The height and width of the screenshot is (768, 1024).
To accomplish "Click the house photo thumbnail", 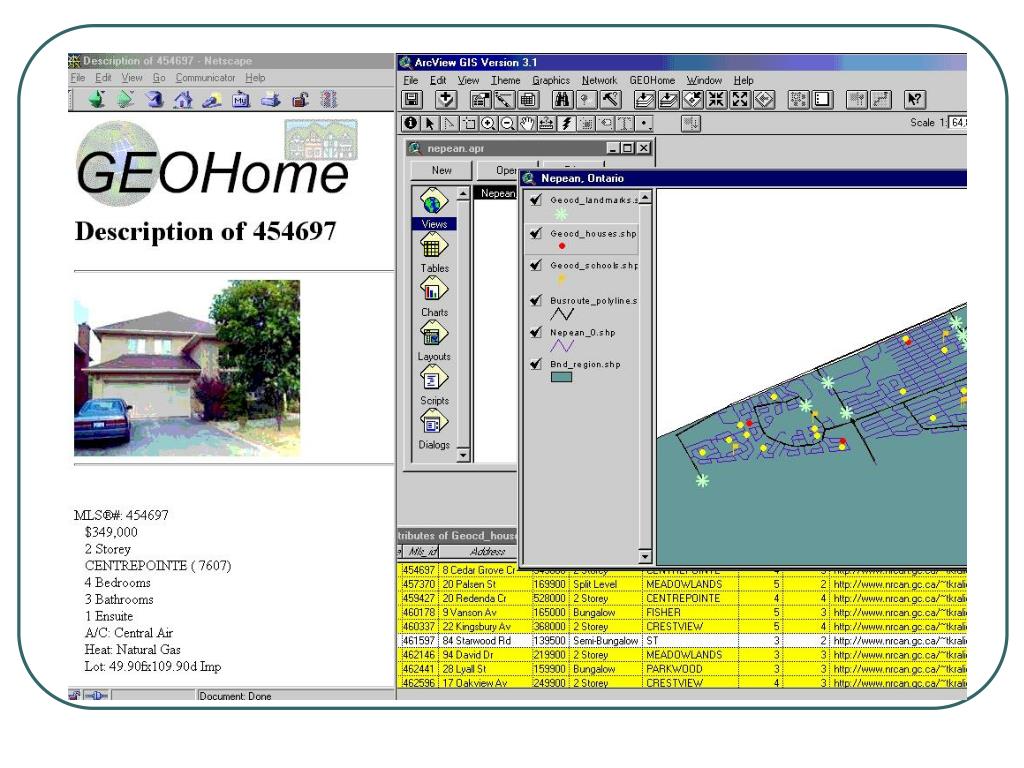I will [187, 368].
